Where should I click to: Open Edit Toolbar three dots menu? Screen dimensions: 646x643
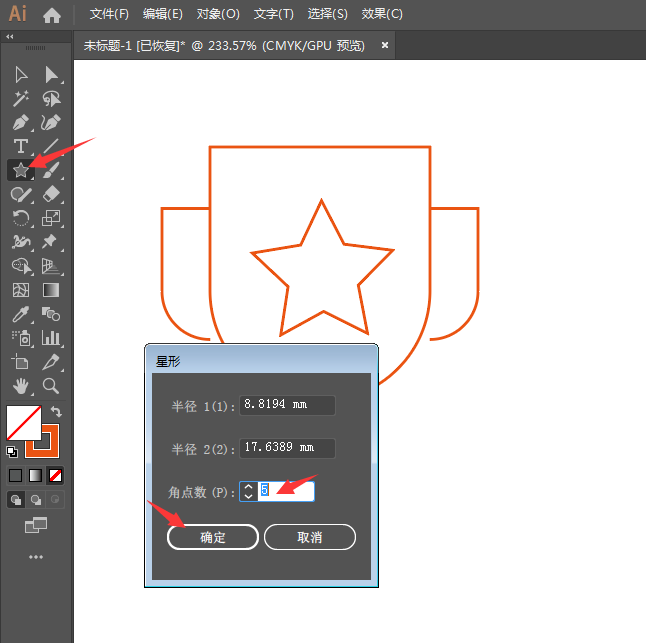click(36, 556)
